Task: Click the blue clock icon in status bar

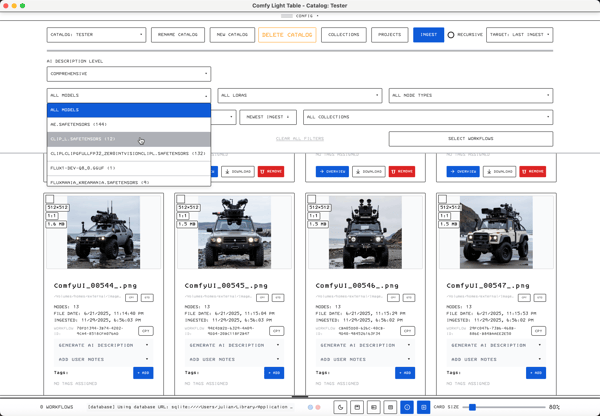Action: tap(407, 407)
